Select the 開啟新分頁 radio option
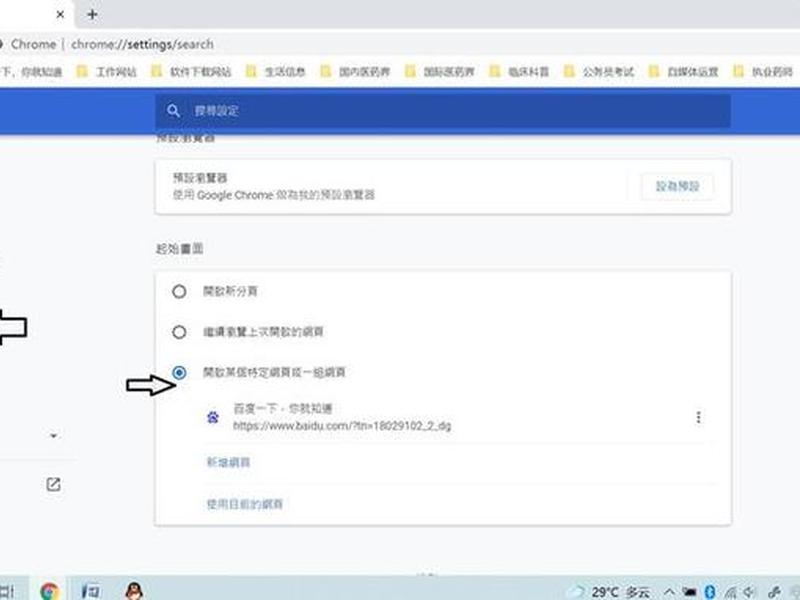Viewport: 800px width, 600px height. 179,291
